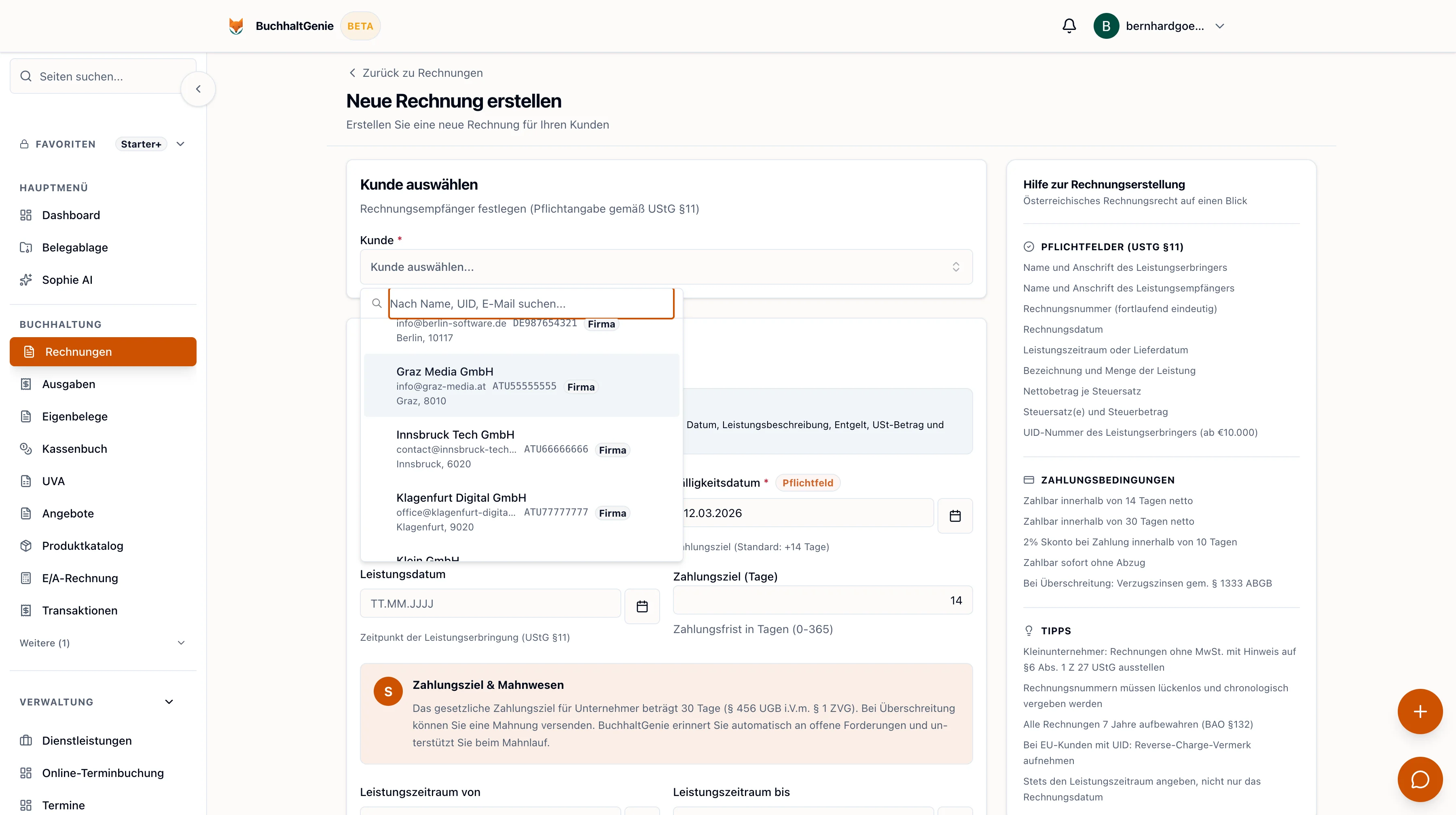Screen dimensions: 1456x815
Task: Click the notification bell icon
Action: (1069, 26)
